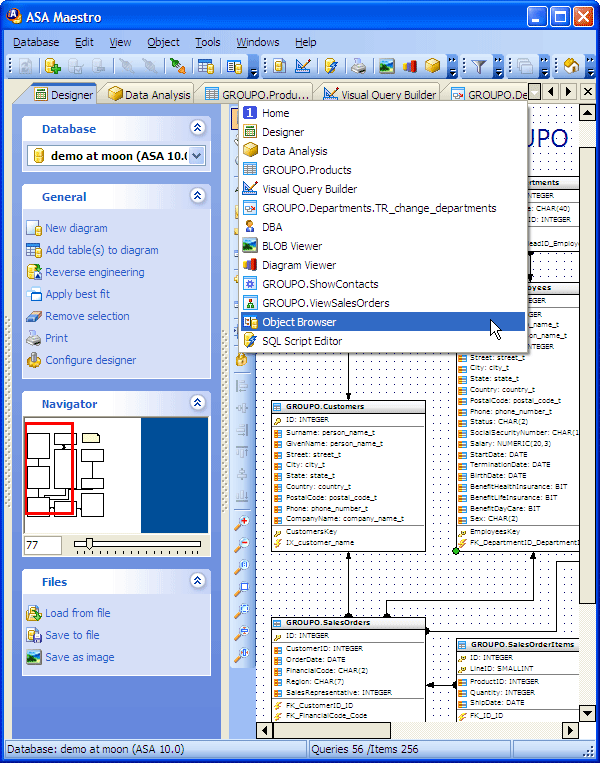The width and height of the screenshot is (600, 763).
Task: Switch to the Data Analysis tab
Action: pyautogui.click(x=149, y=95)
